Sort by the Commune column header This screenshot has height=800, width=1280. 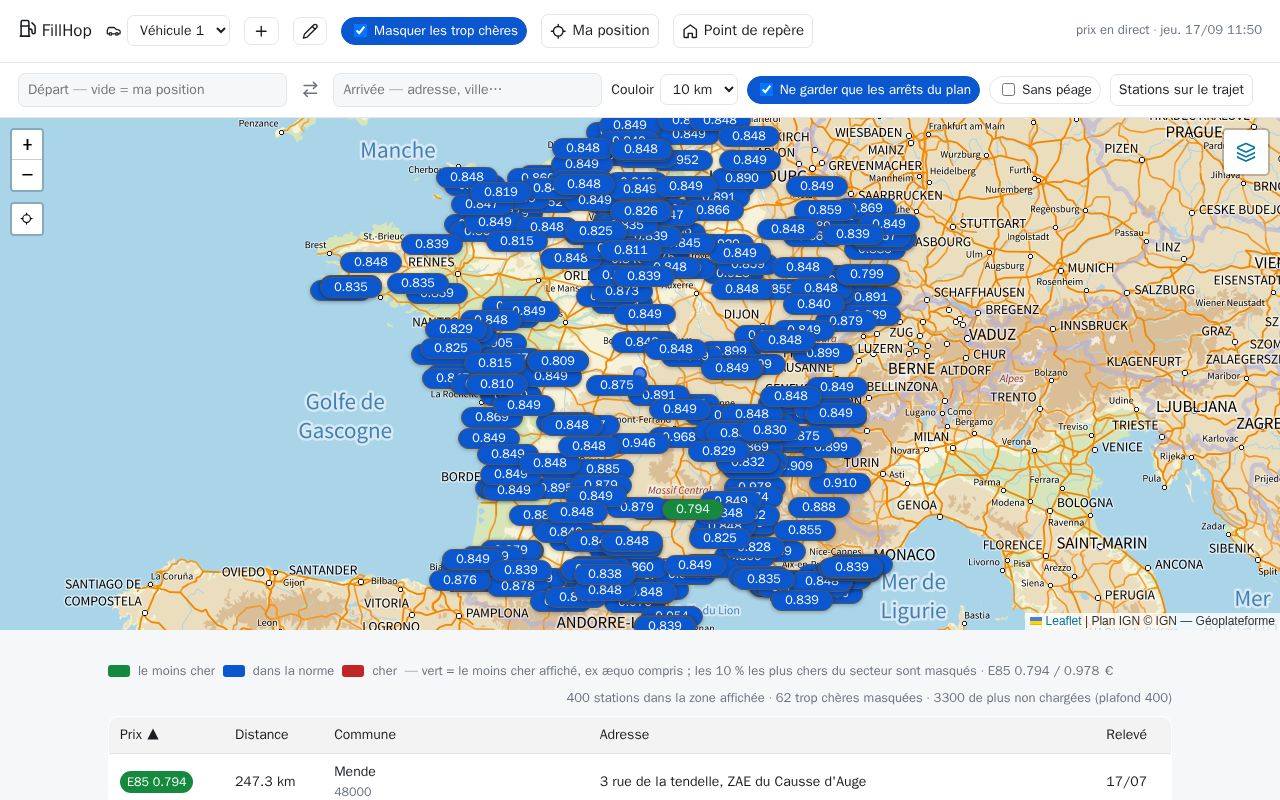pyautogui.click(x=365, y=735)
